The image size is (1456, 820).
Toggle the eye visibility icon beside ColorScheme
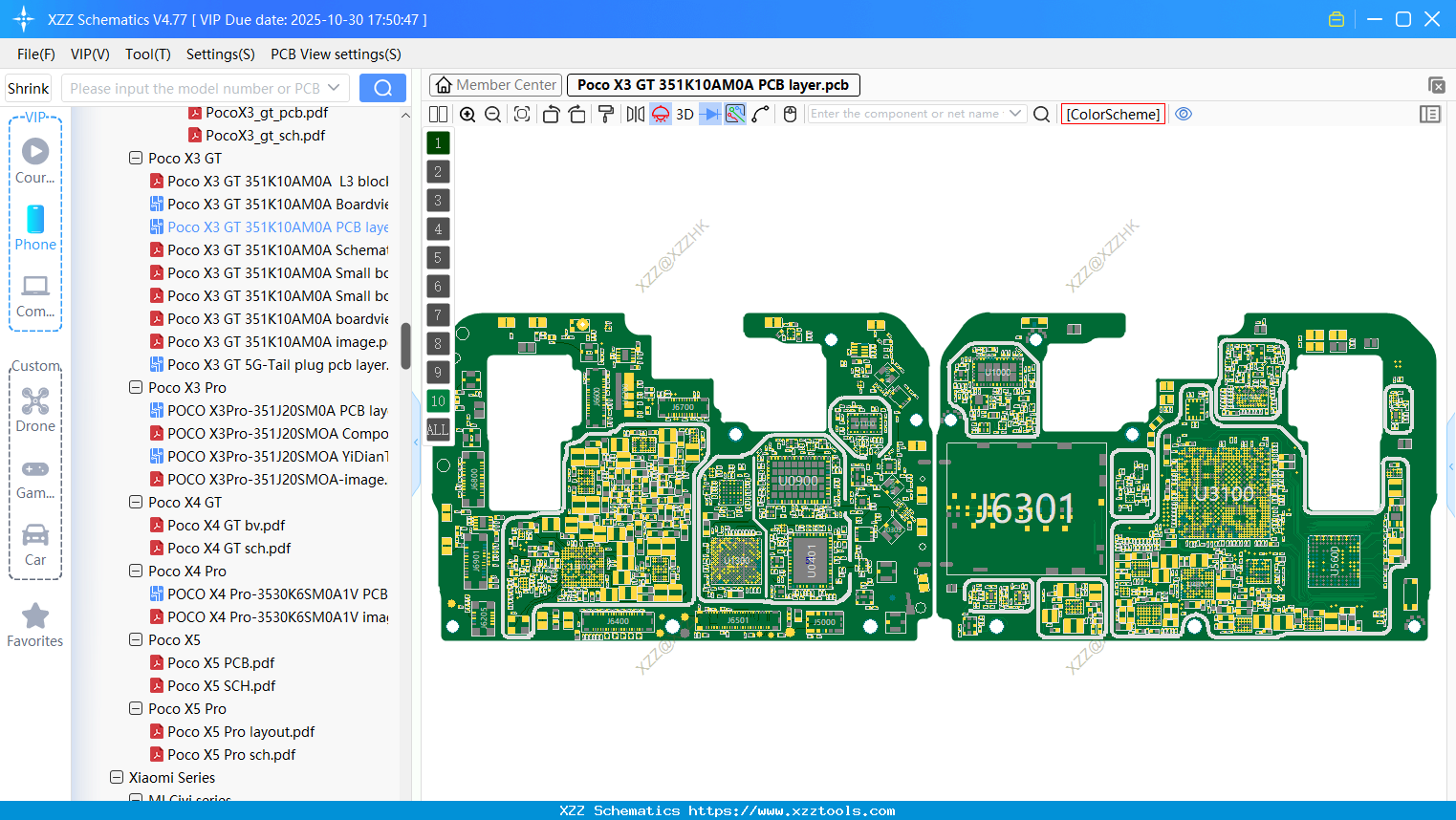[1184, 114]
